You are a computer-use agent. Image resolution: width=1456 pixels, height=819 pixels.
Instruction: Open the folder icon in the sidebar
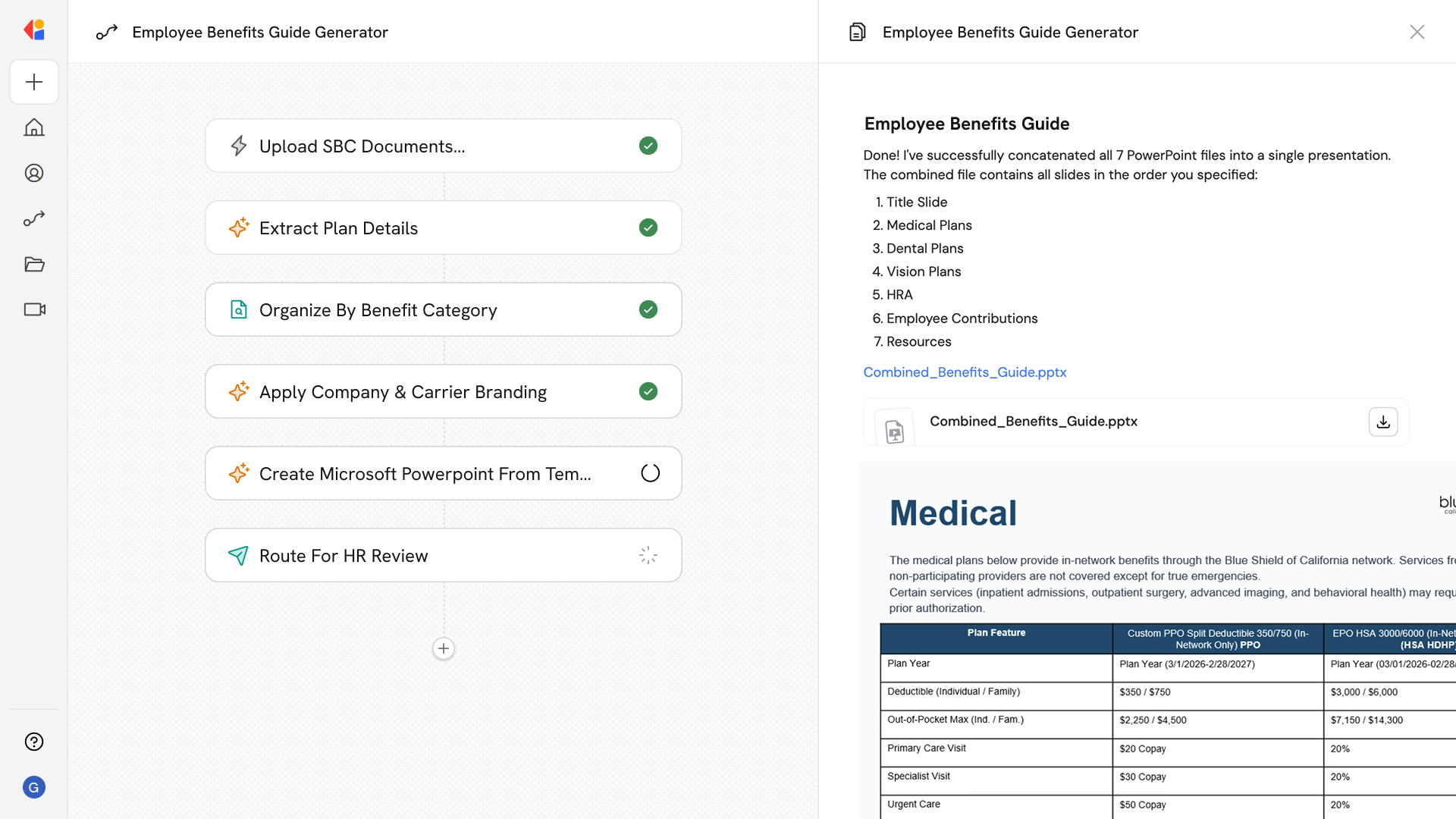(x=34, y=264)
